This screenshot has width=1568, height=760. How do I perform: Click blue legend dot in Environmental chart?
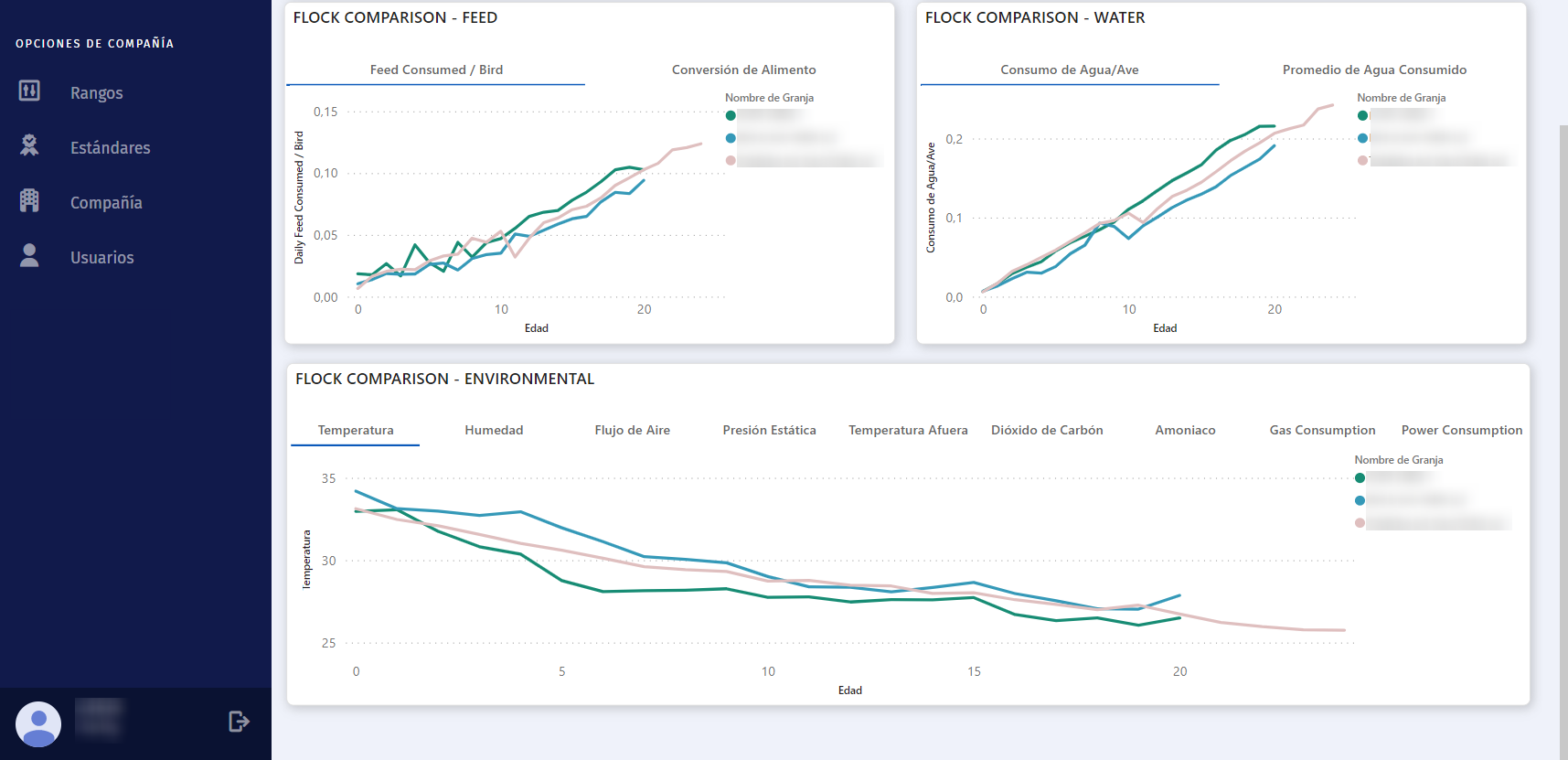[x=1360, y=500]
